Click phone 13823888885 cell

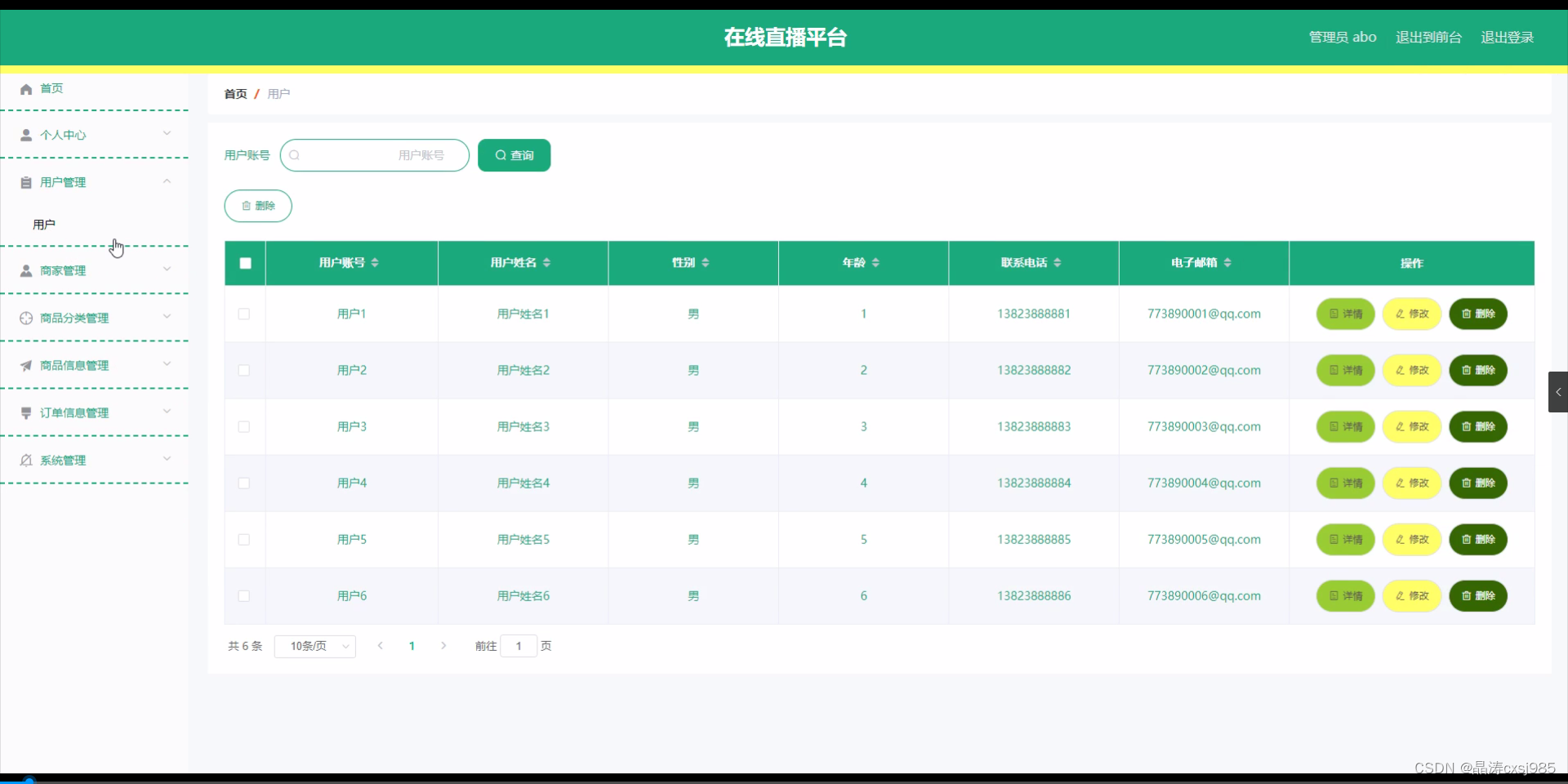(1034, 539)
